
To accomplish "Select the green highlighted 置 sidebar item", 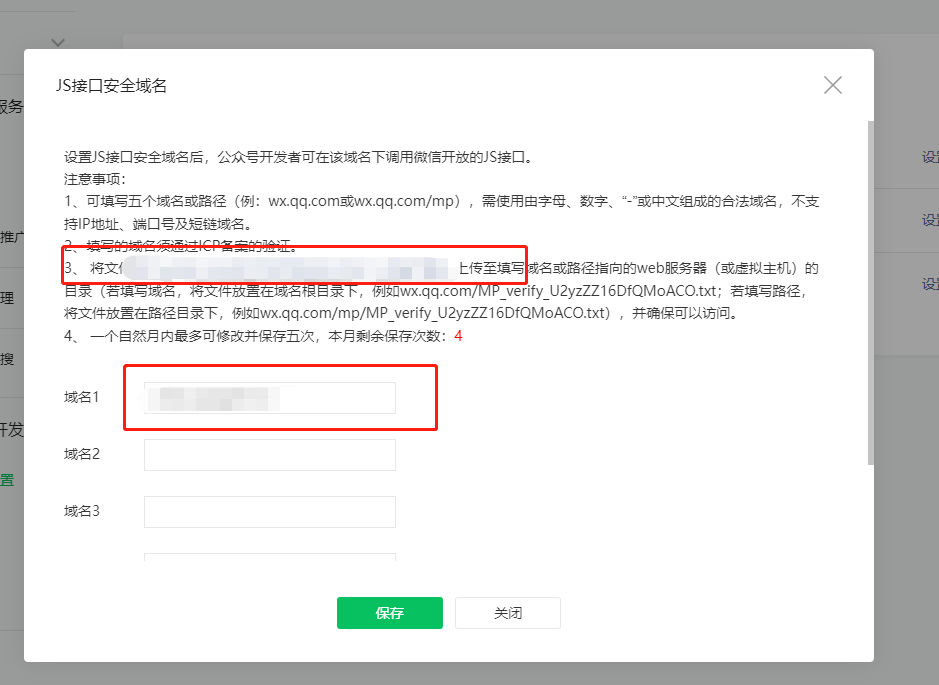I will point(8,480).
